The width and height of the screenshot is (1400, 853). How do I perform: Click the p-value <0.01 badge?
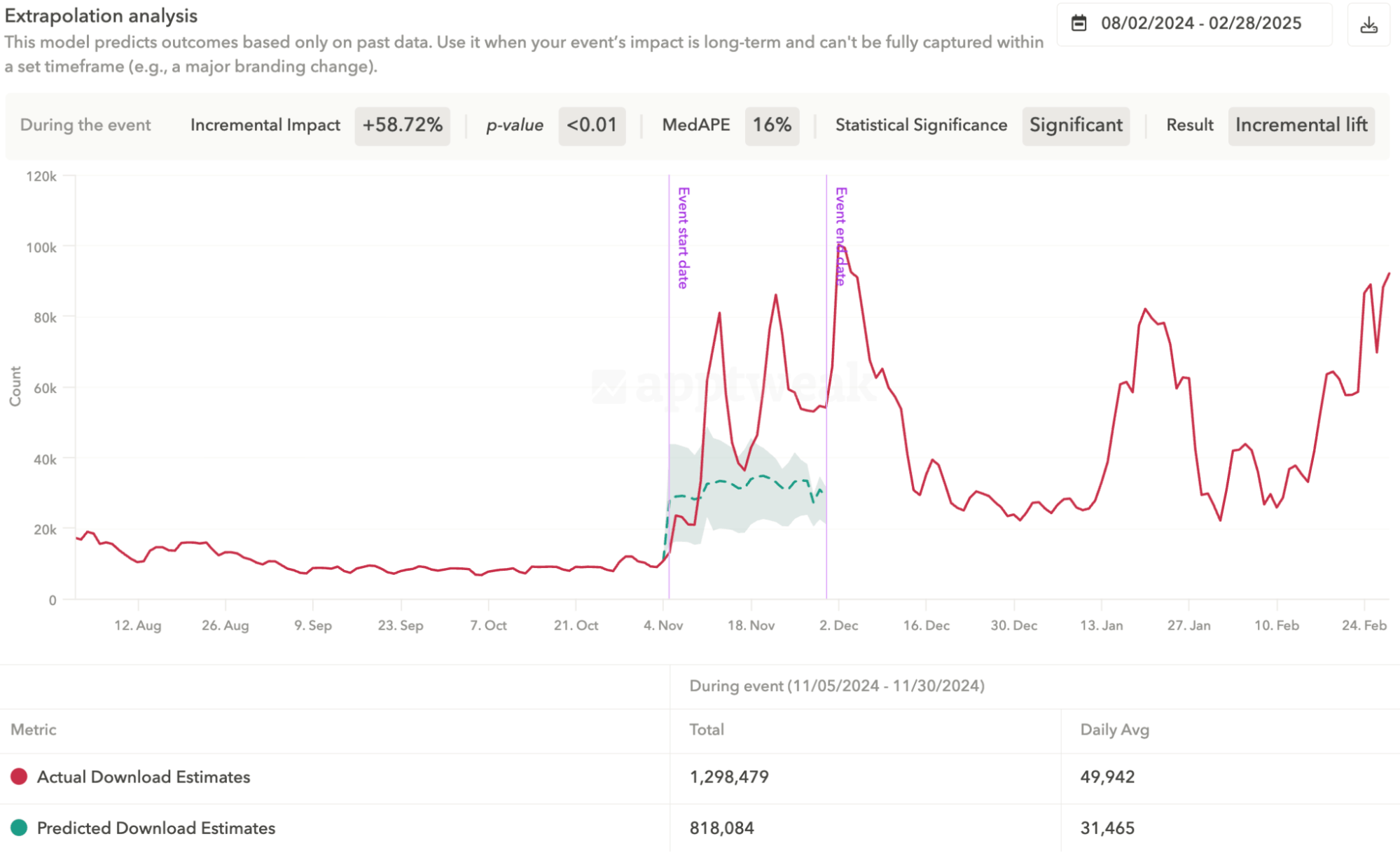coord(592,125)
